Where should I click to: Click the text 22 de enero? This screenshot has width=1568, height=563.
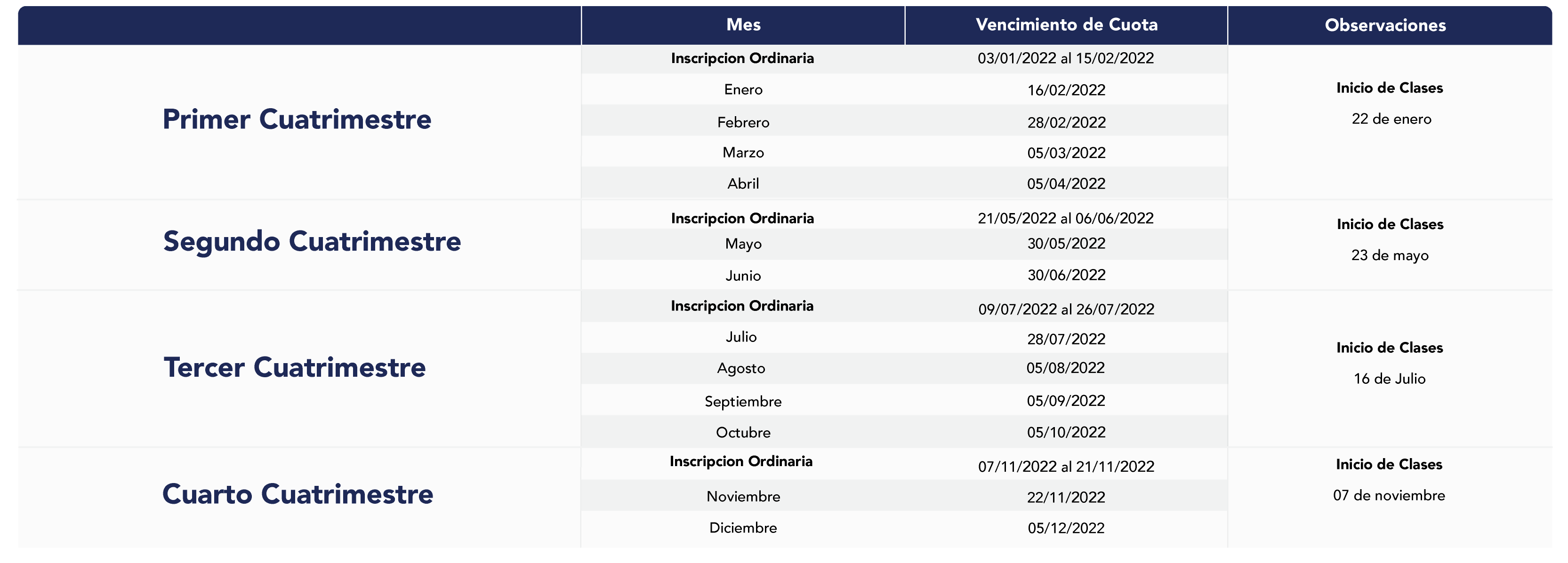1391,119
